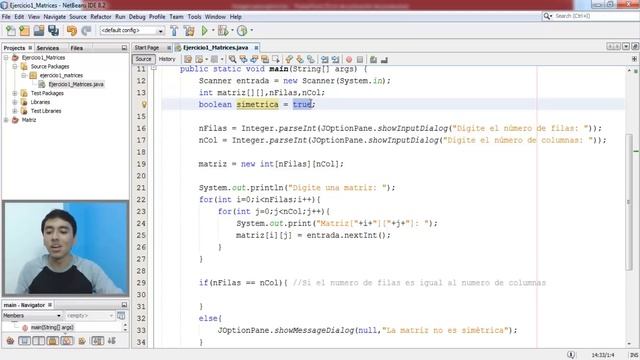
Task: Select main(String[] args) in Navigator
Action: 52,327
